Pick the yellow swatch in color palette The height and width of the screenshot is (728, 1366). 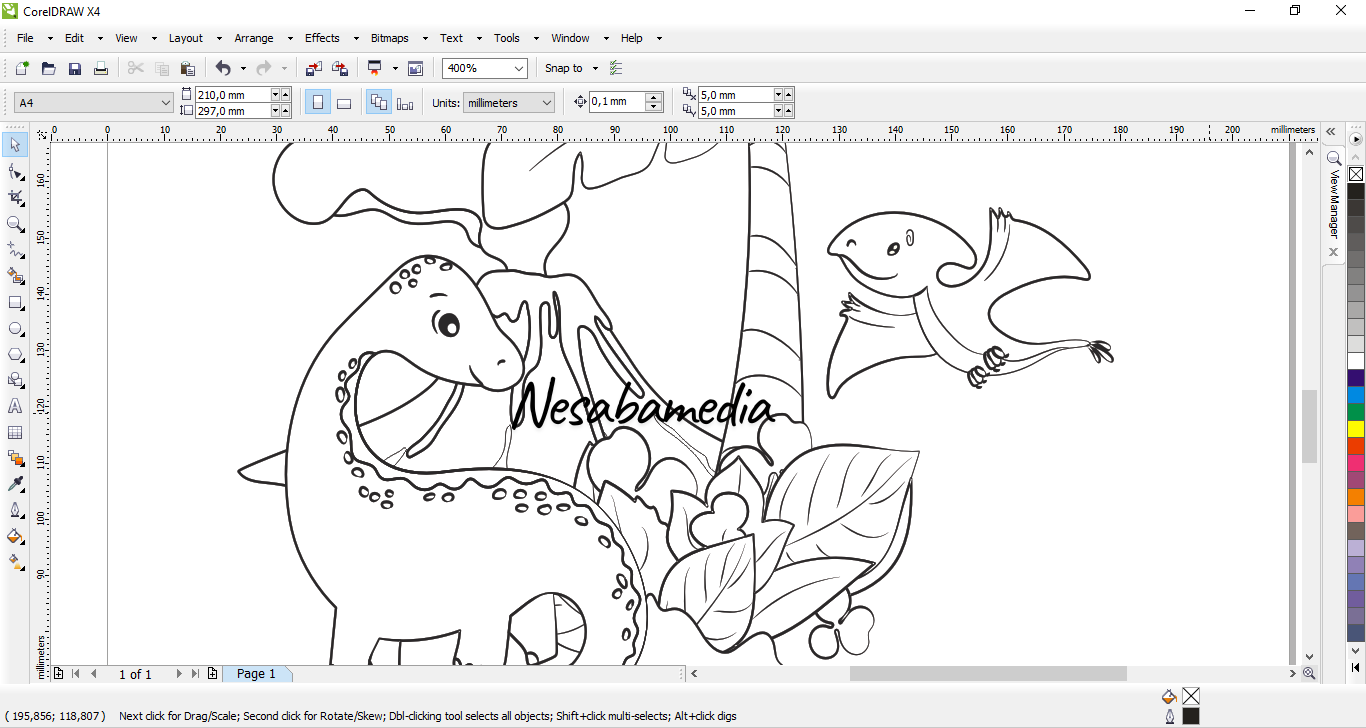click(x=1356, y=428)
